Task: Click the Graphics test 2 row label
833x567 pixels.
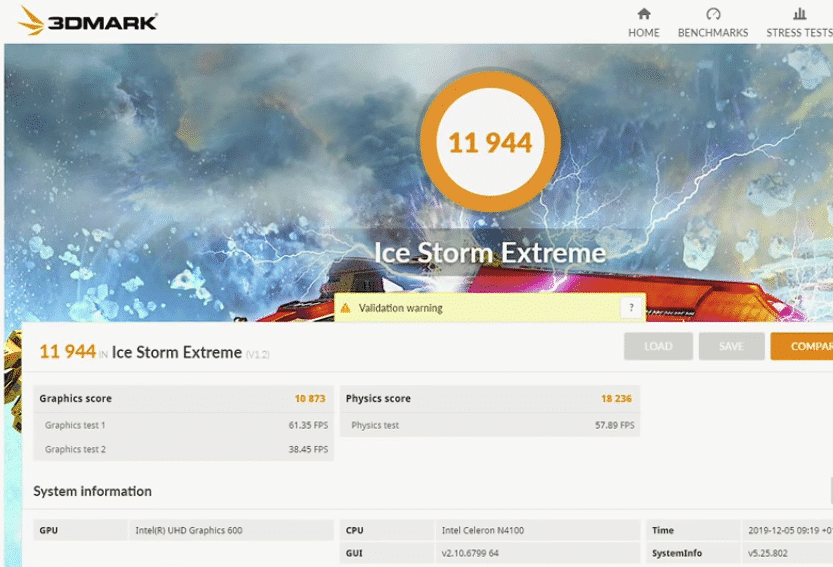Action: tap(75, 449)
